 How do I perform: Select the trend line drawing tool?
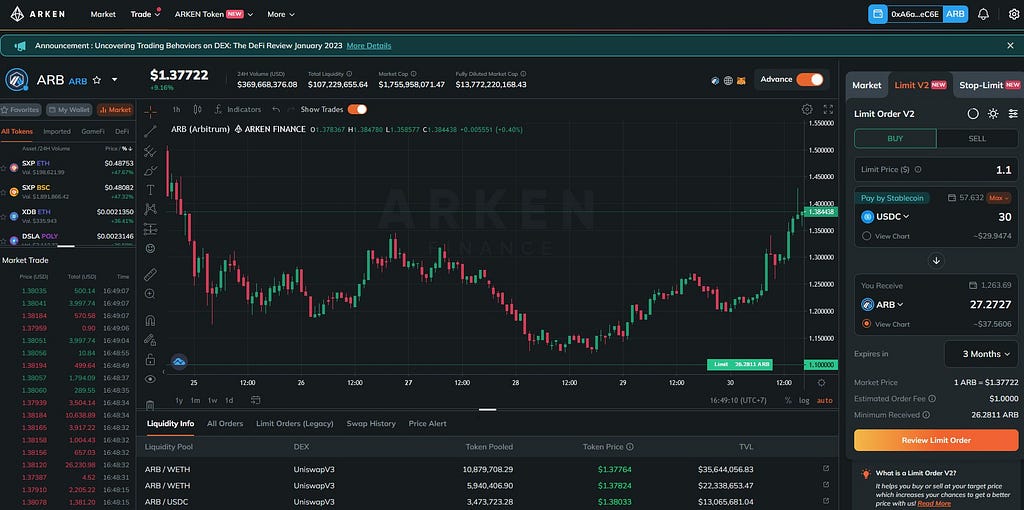click(150, 131)
